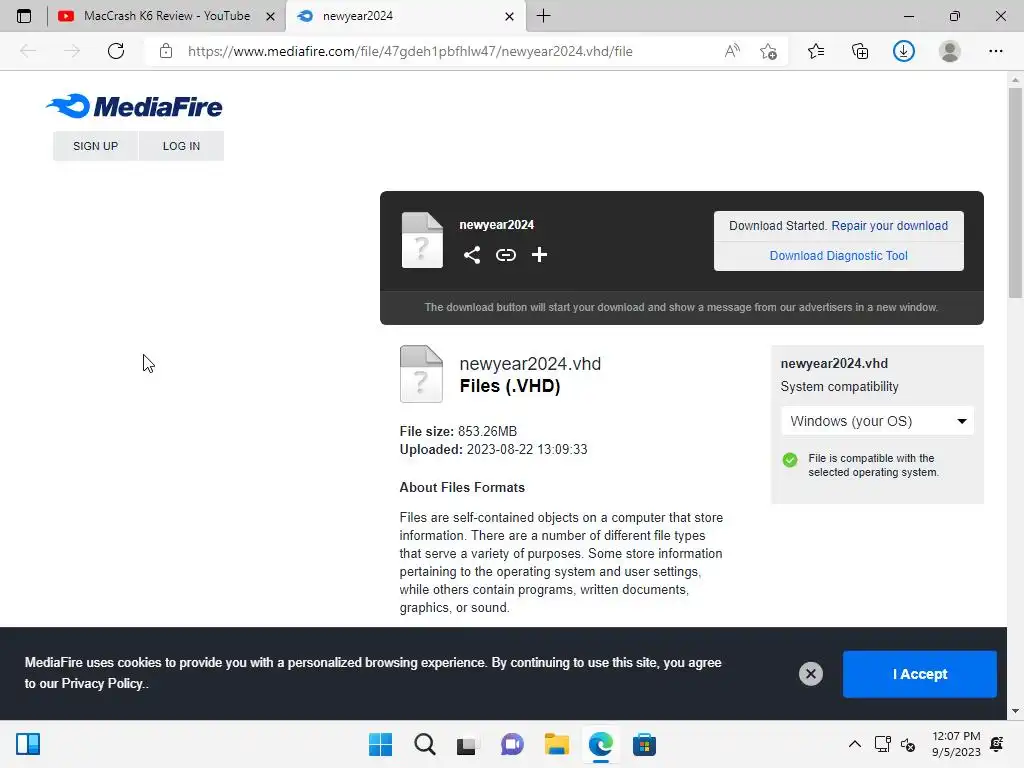Open Microsoft Store from taskbar
This screenshot has height=768, width=1024.
644,744
